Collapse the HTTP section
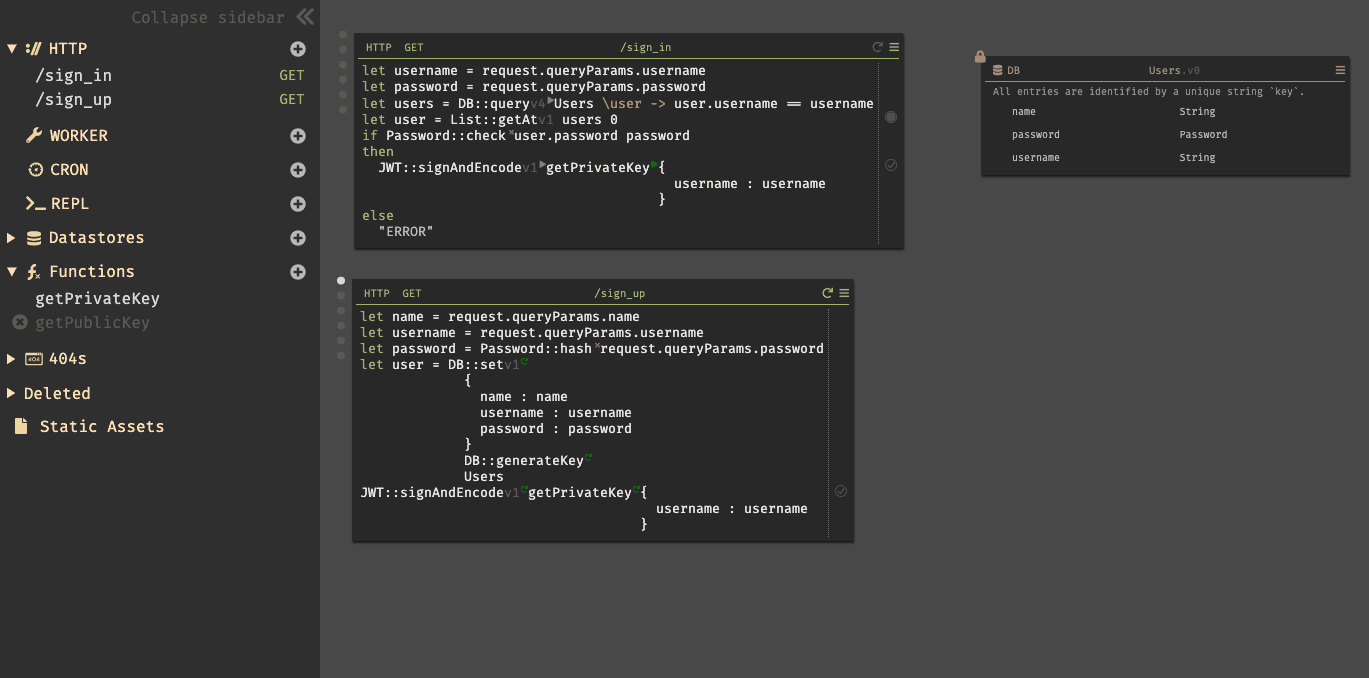Image resolution: width=1369 pixels, height=678 pixels. pyautogui.click(x=12, y=49)
